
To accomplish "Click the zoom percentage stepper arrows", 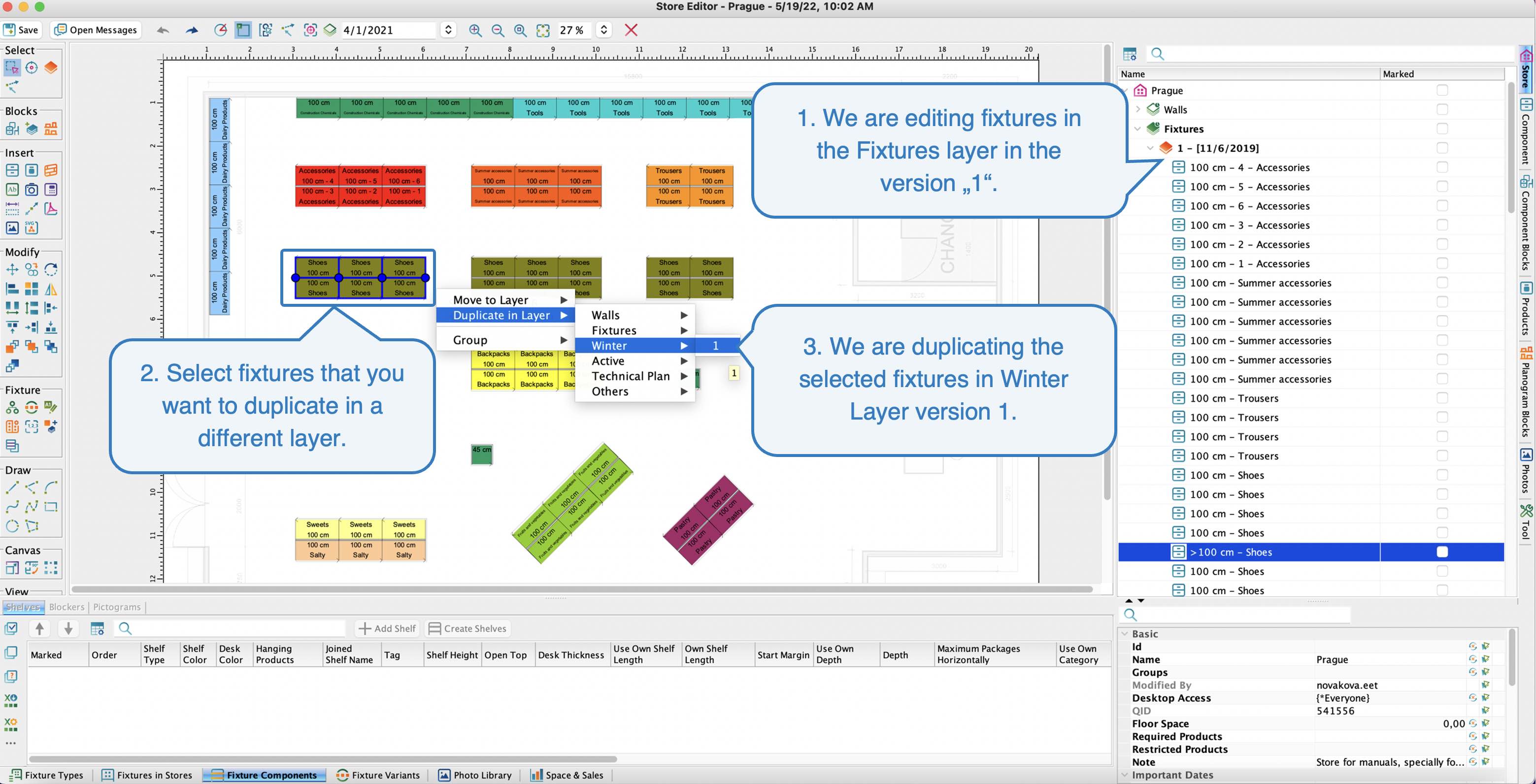I will pos(603,30).
